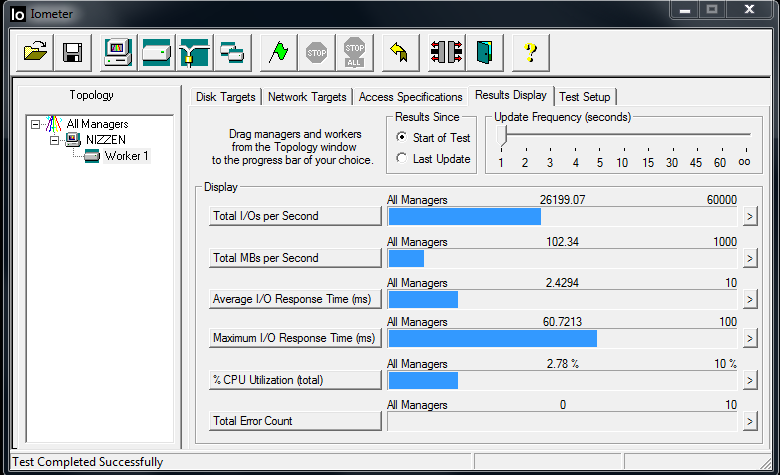Open the Total Error Count arrow button
Viewport: 780px width, 475px height.
(750, 422)
